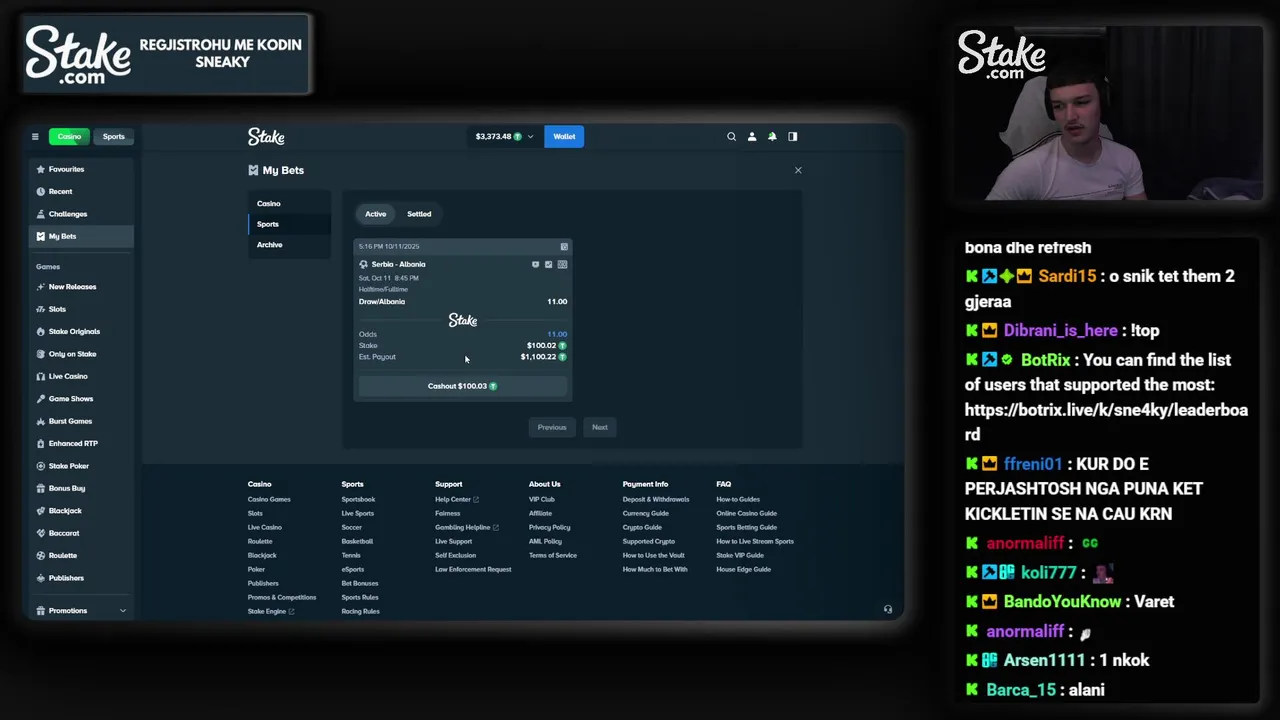Click username Sardi15 in chat
Screen dimensions: 1280x720
(1067, 276)
